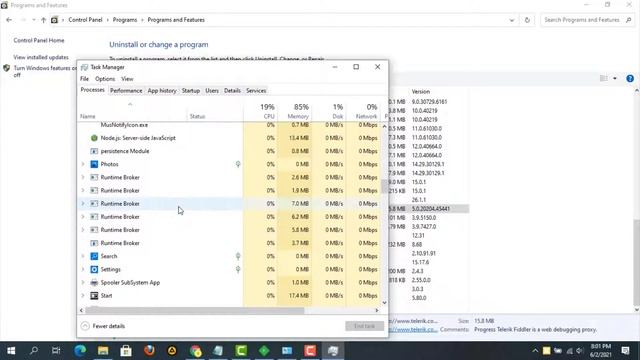
Task: Click Turn Windows features on or off
Action: 45,71
